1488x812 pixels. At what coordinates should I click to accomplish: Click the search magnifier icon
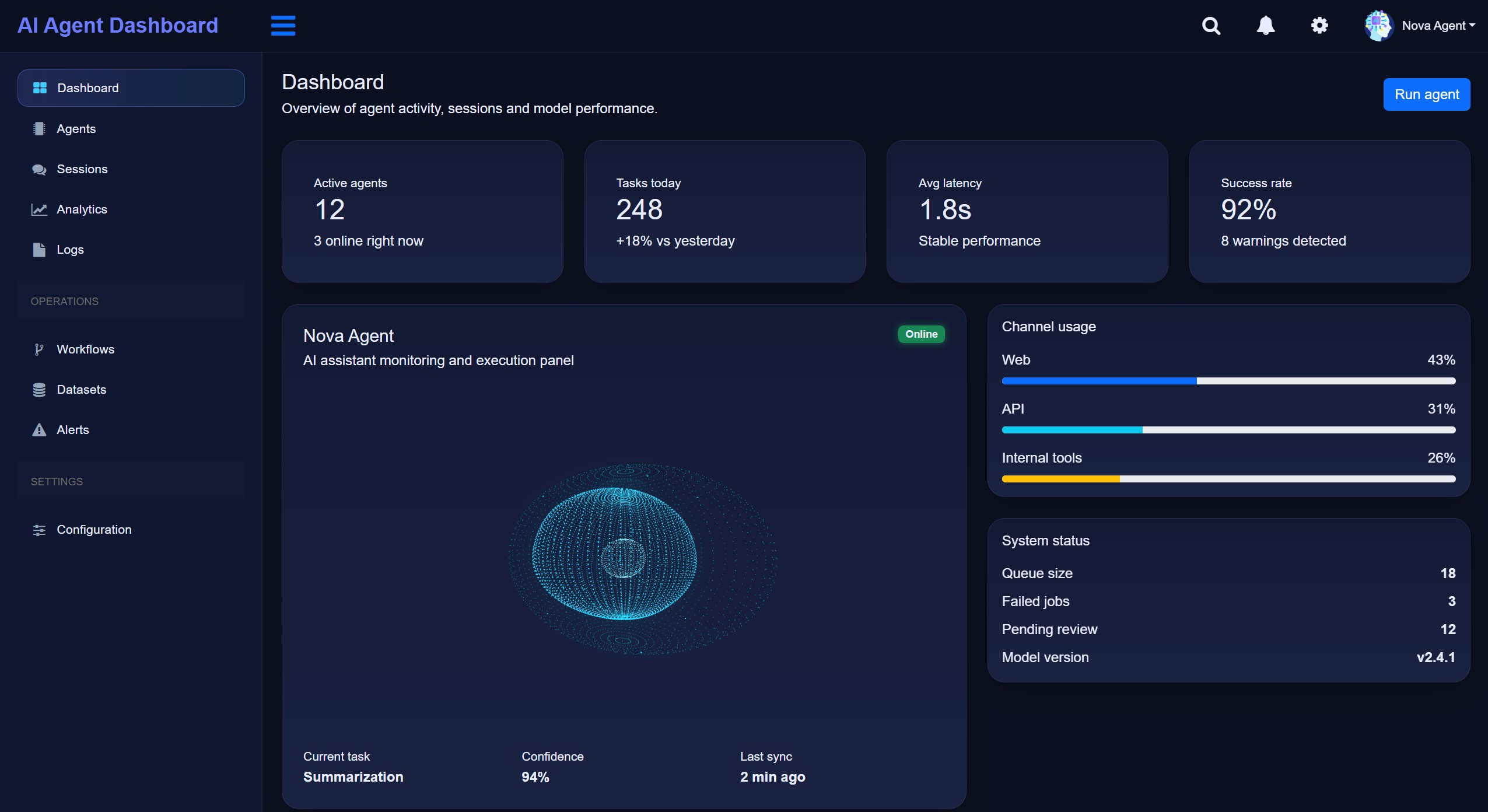1211,26
